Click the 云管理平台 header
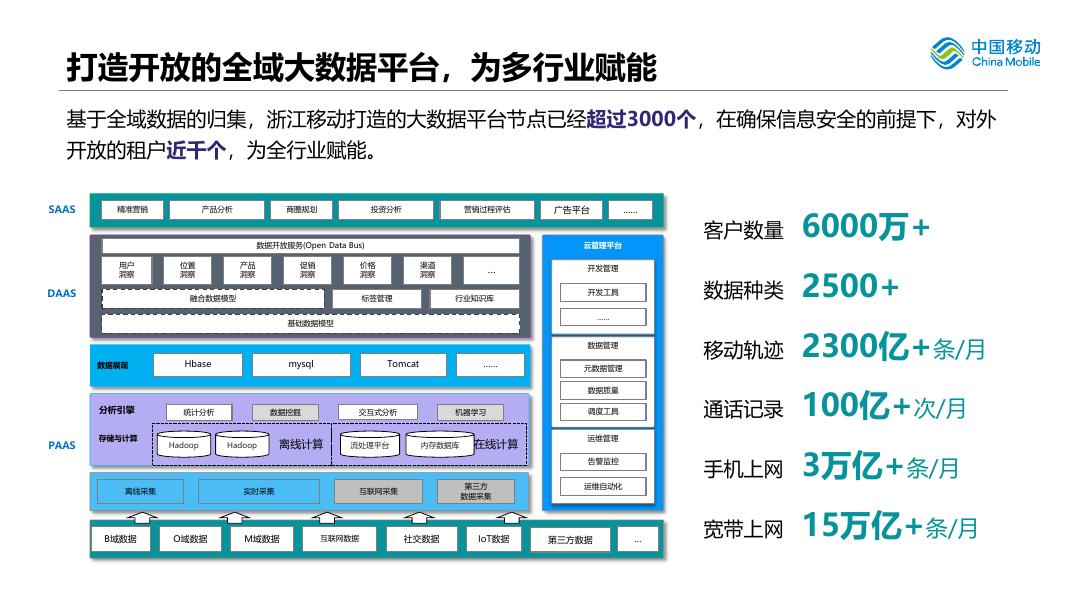1067x600 pixels. point(602,245)
